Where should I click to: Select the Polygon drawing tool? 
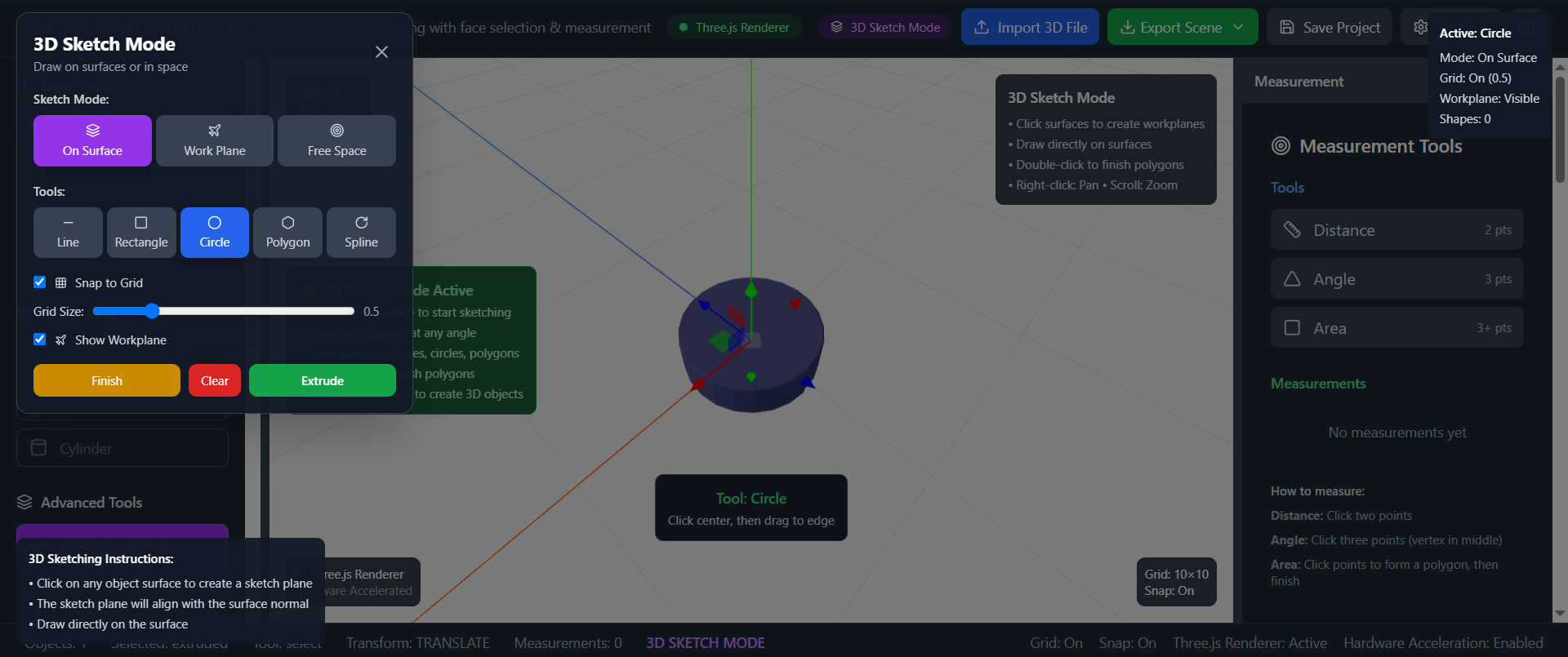coord(287,233)
